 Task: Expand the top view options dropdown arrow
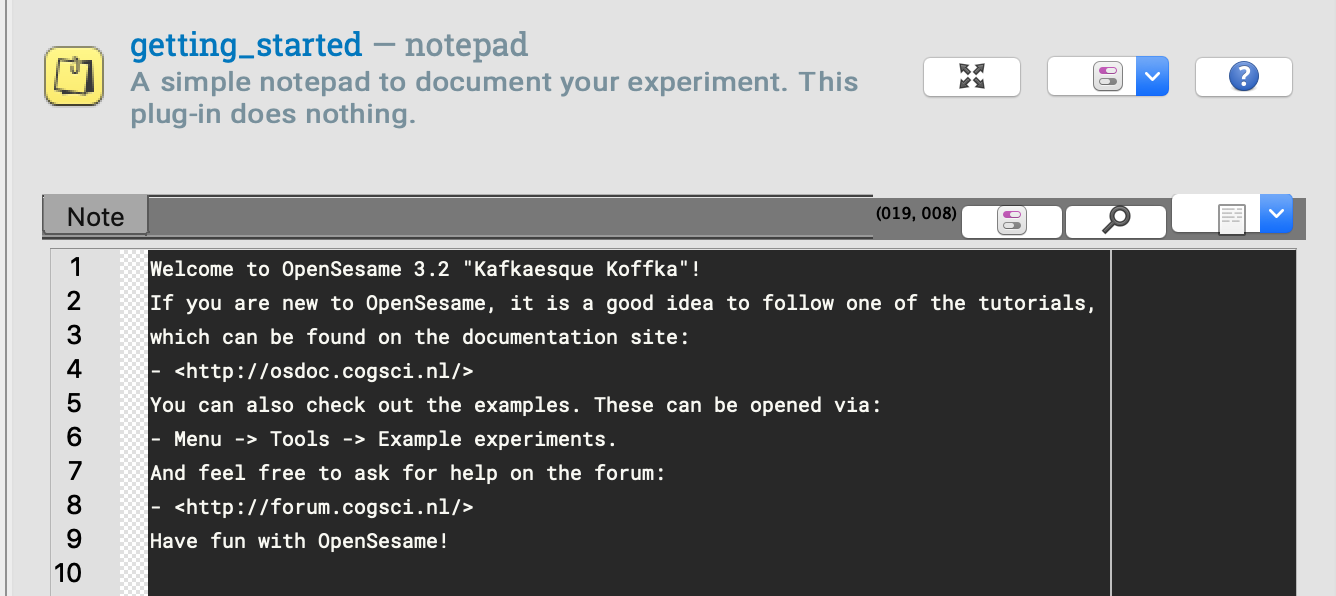click(1153, 76)
